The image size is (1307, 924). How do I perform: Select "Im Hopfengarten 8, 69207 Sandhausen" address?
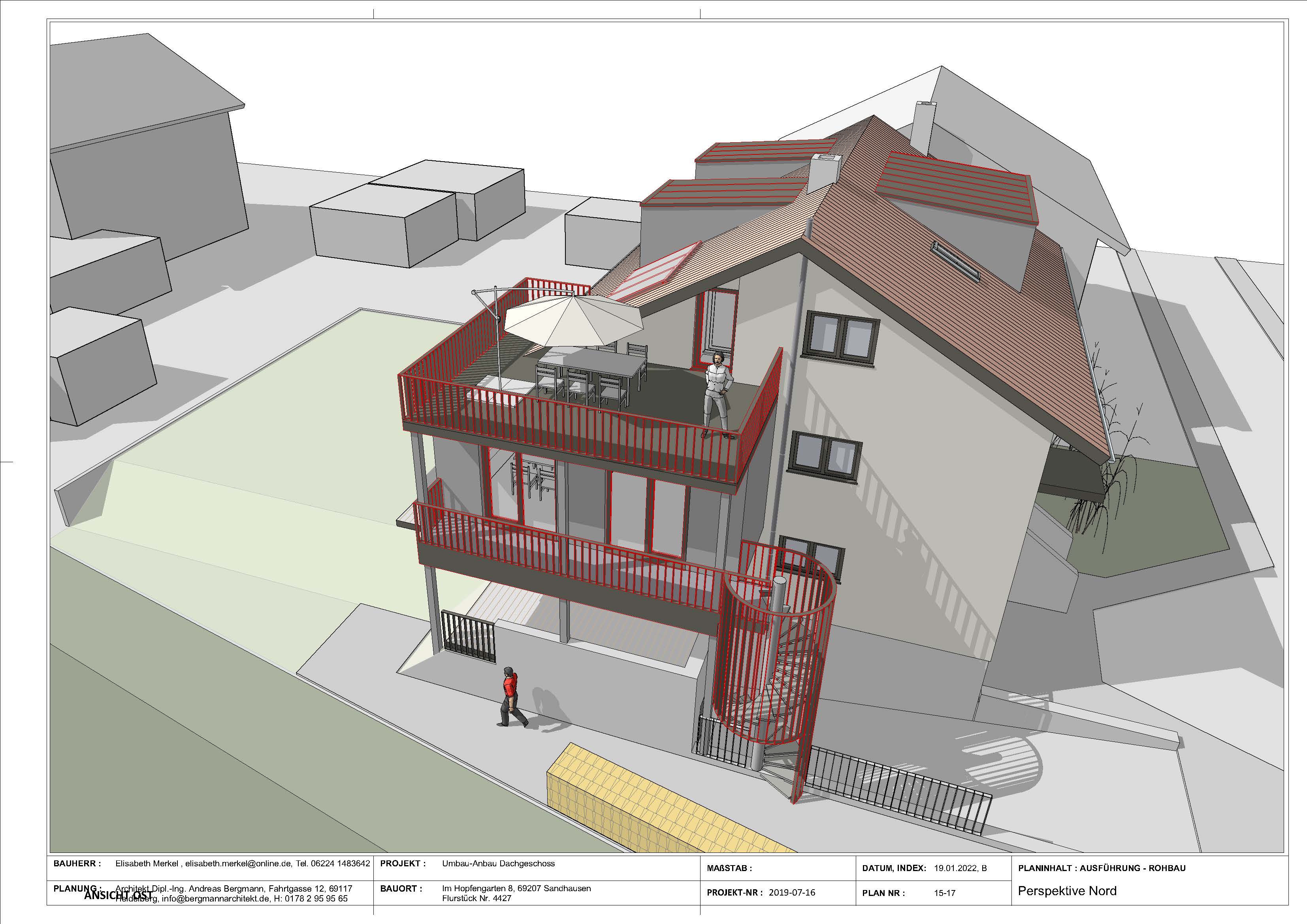tap(516, 889)
